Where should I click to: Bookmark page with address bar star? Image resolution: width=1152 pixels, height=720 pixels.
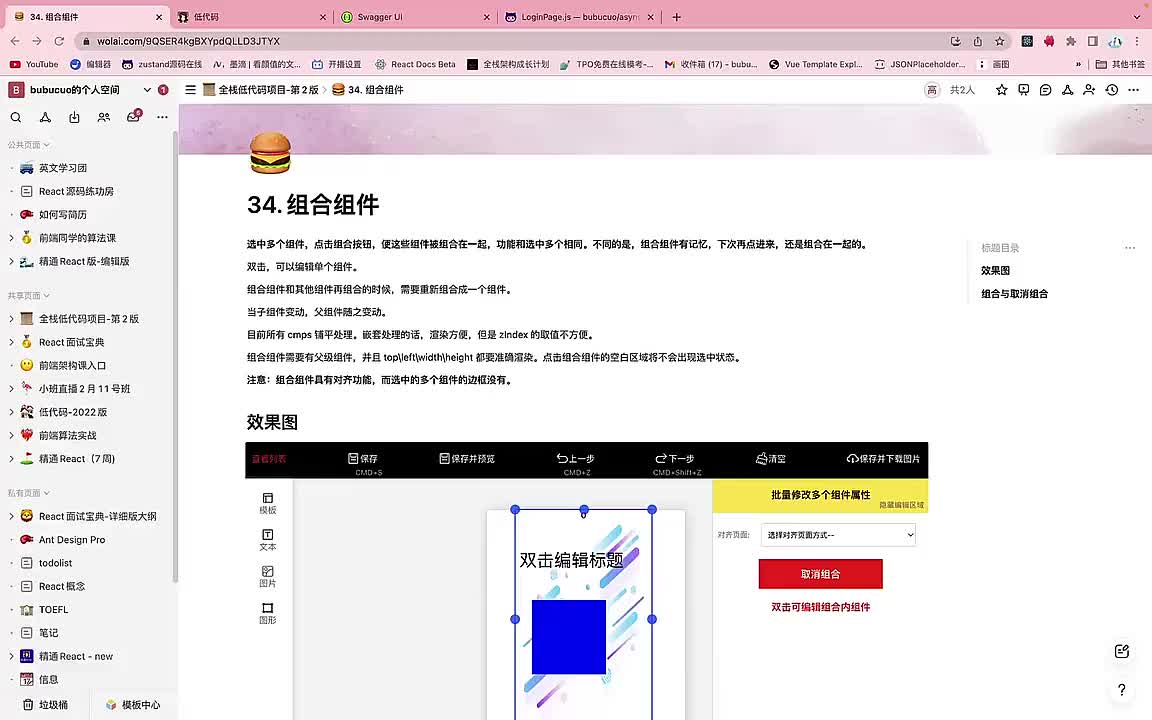[999, 41]
